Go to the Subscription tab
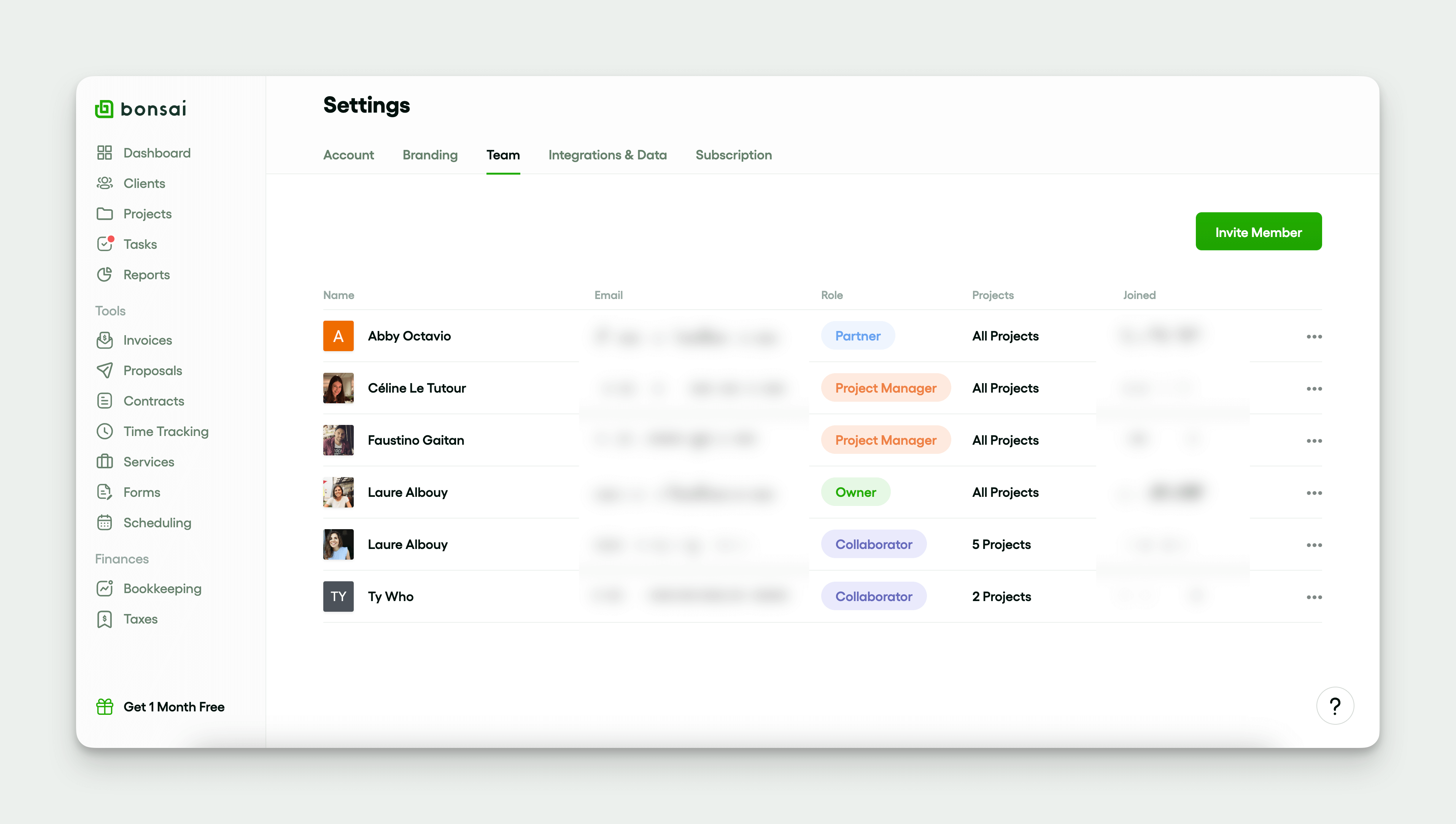This screenshot has height=824, width=1456. pyautogui.click(x=733, y=155)
